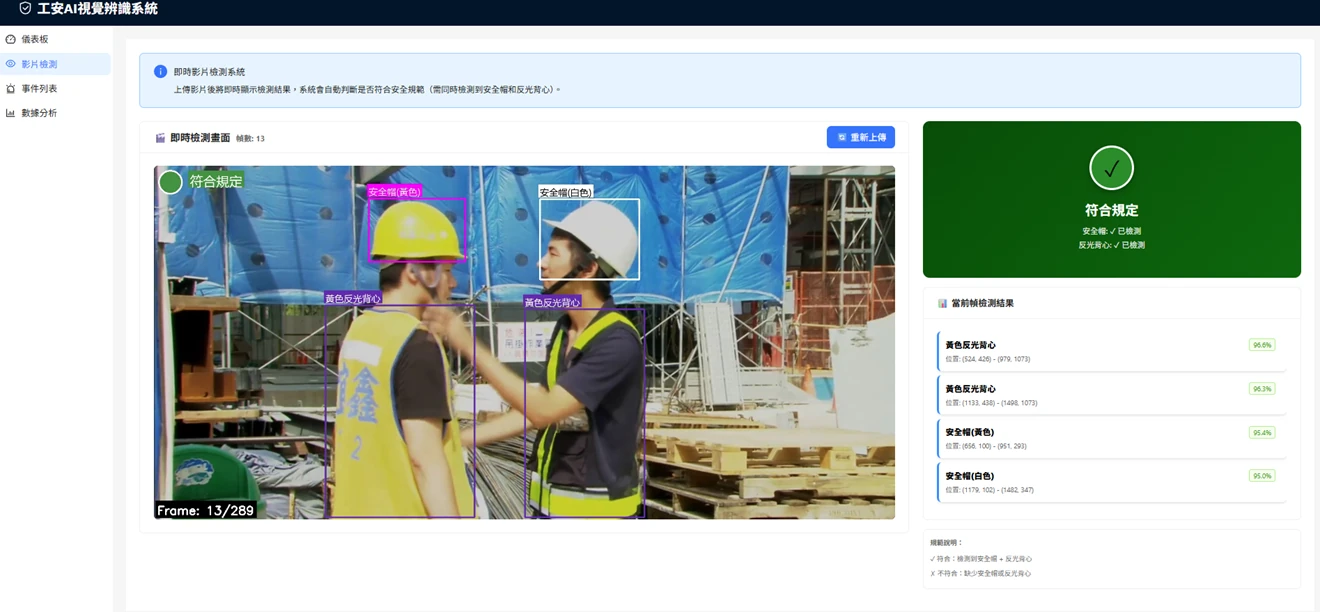Click the bar chart icon beside 數據分析

11,113
